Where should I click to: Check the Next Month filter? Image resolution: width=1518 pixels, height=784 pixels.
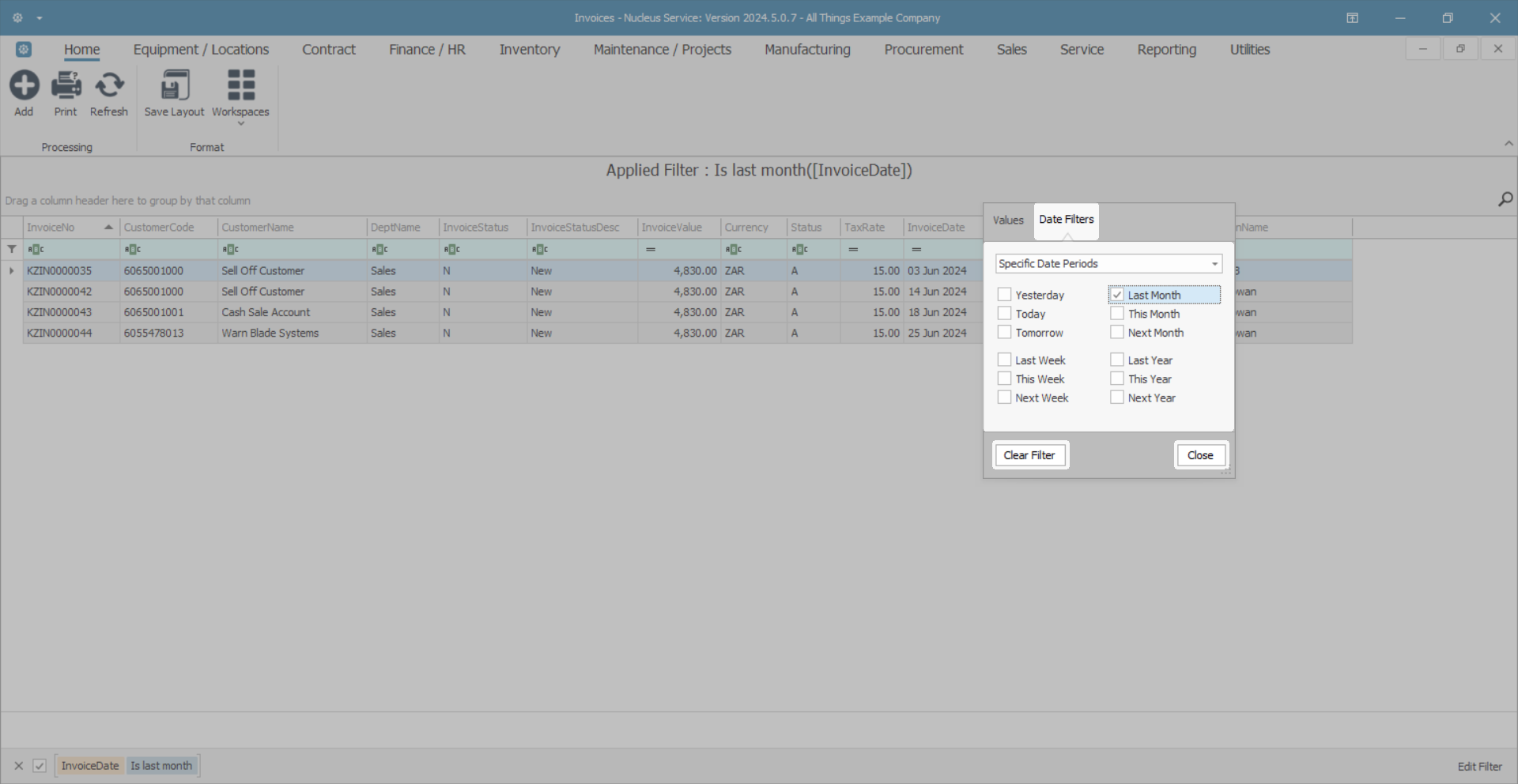[1117, 333]
